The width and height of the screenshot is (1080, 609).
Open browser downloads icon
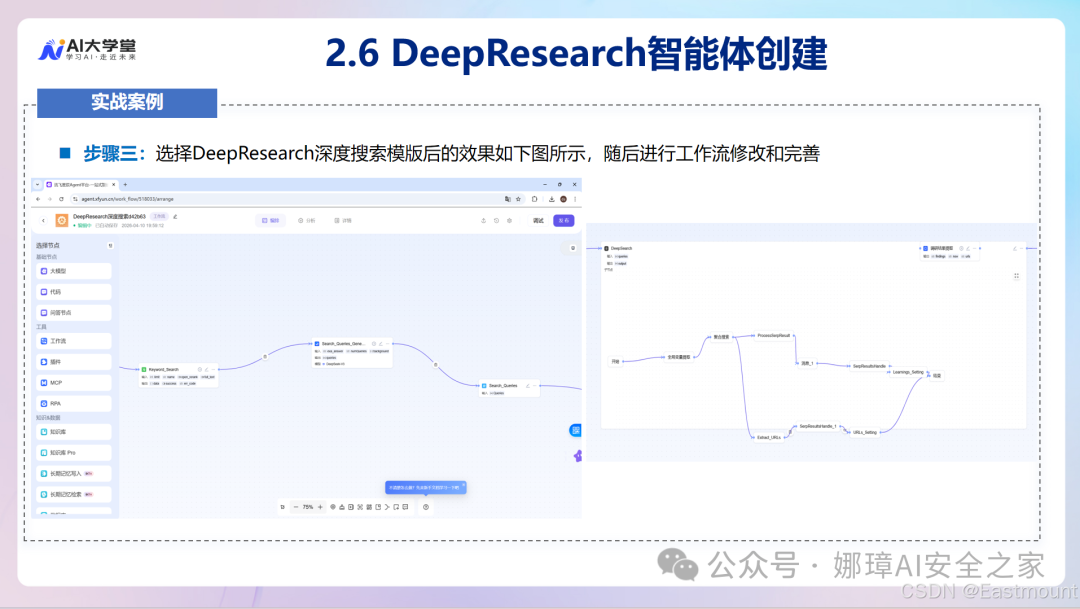[552, 199]
